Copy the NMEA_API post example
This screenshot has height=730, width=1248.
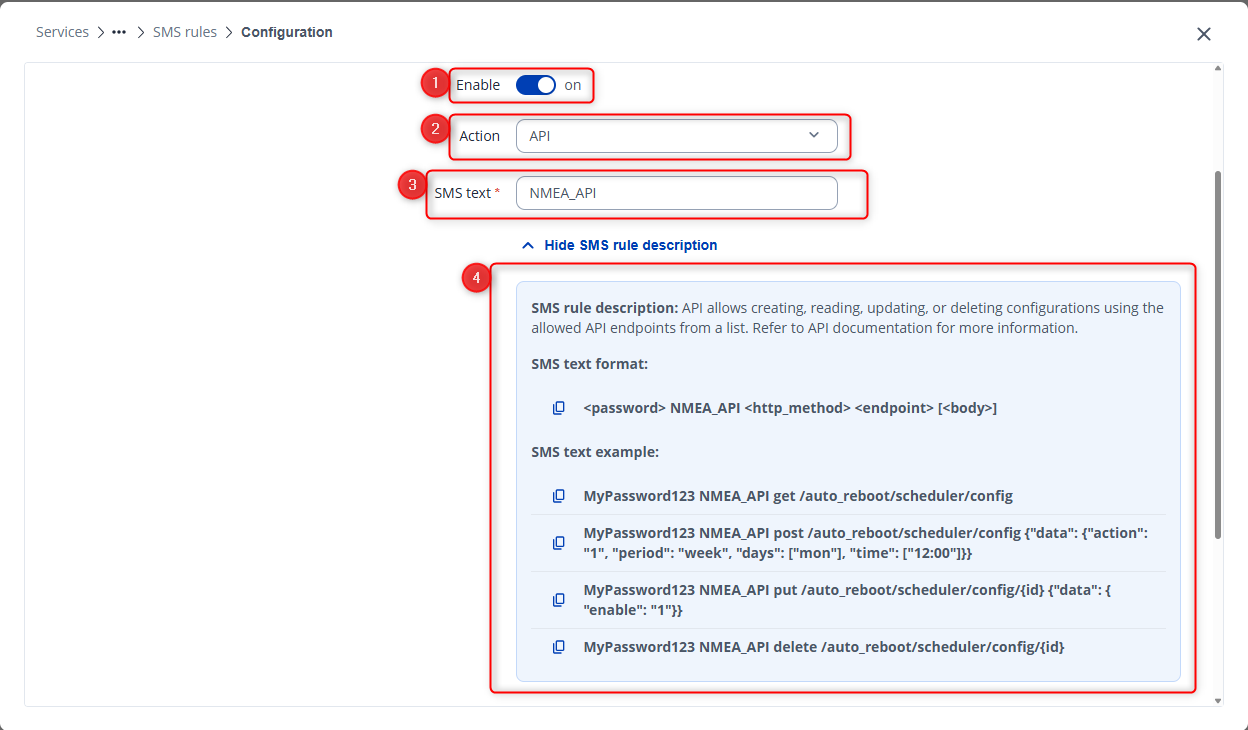(x=559, y=543)
